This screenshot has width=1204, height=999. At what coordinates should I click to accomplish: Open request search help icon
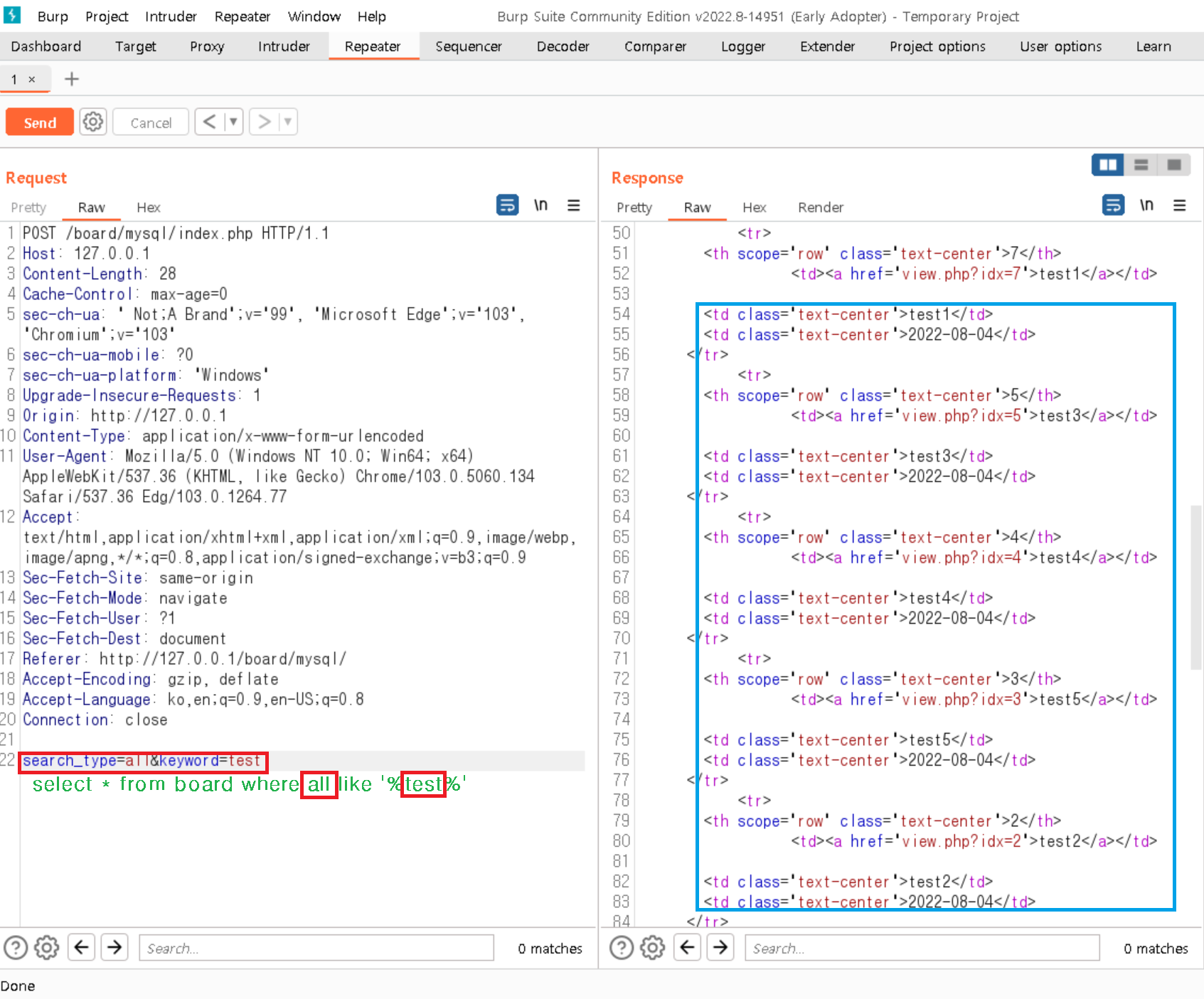tap(16, 948)
